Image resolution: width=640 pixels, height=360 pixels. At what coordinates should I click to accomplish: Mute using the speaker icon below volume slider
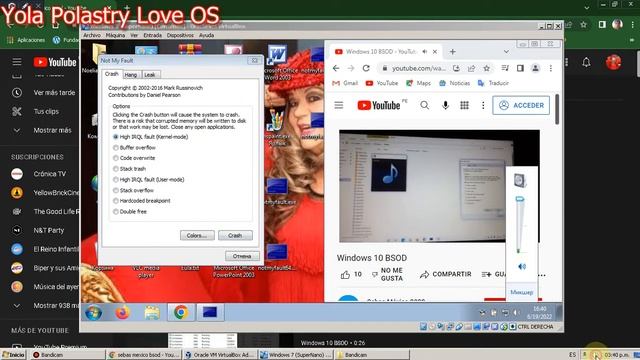coord(522,267)
